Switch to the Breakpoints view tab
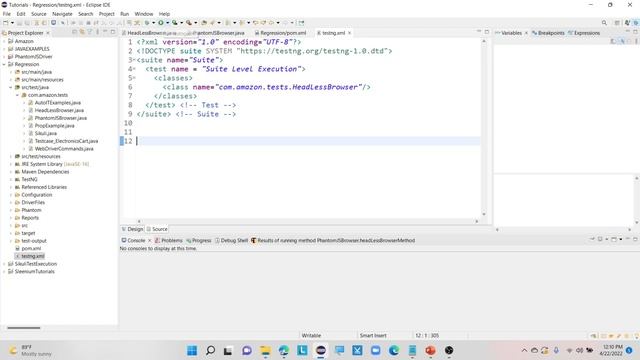Viewport: 640px width, 360px height. [x=548, y=33]
